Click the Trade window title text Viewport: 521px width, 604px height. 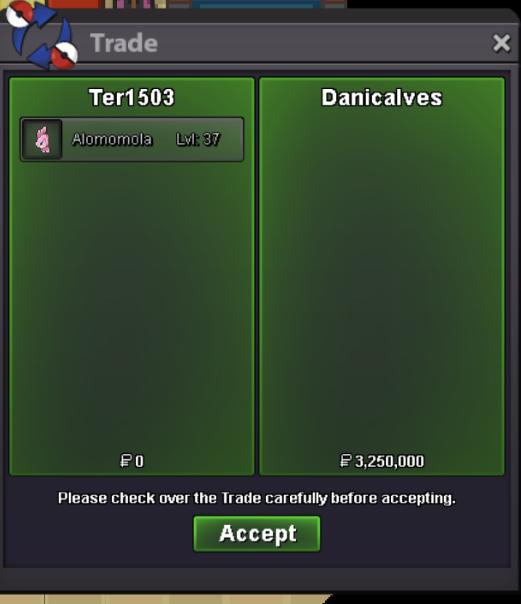pos(124,43)
